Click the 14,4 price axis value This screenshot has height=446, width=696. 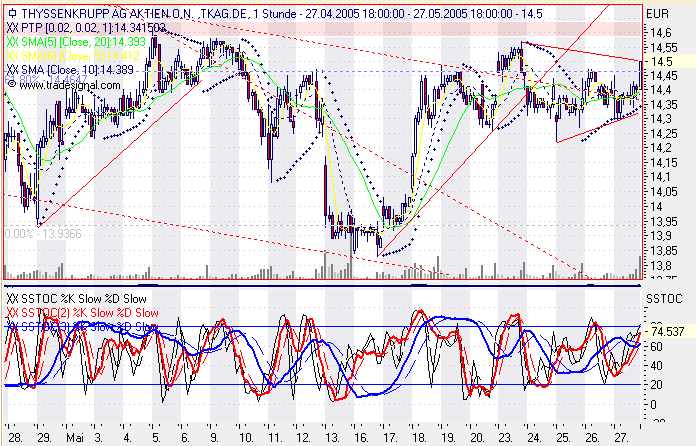pyautogui.click(x=661, y=90)
